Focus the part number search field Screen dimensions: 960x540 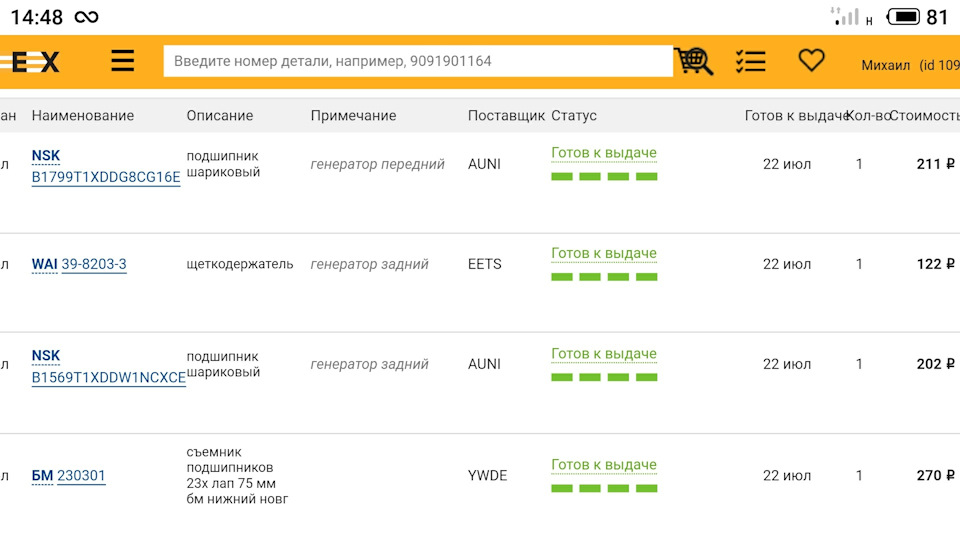418,61
